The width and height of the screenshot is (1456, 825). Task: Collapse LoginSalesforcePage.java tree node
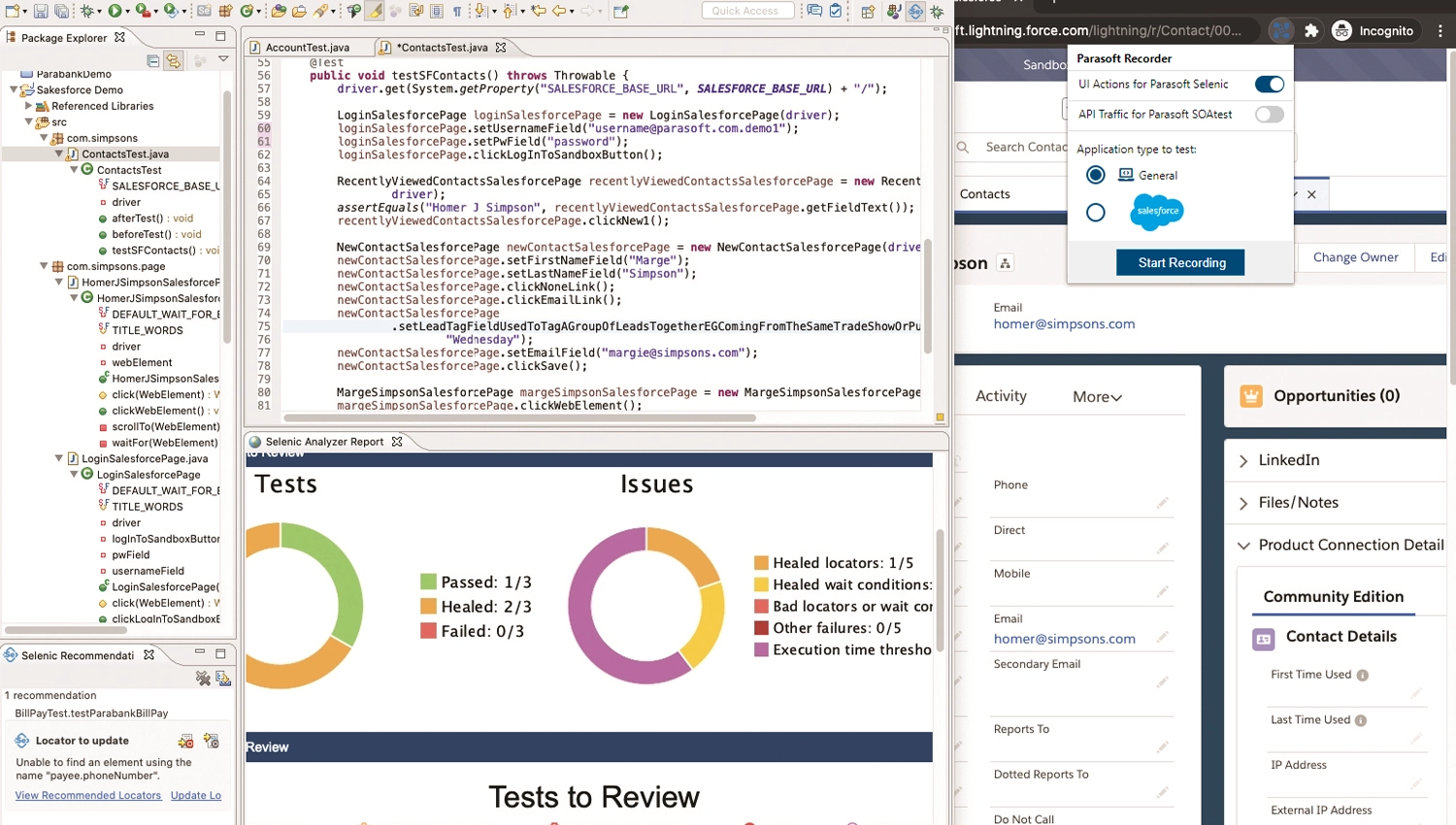click(58, 458)
